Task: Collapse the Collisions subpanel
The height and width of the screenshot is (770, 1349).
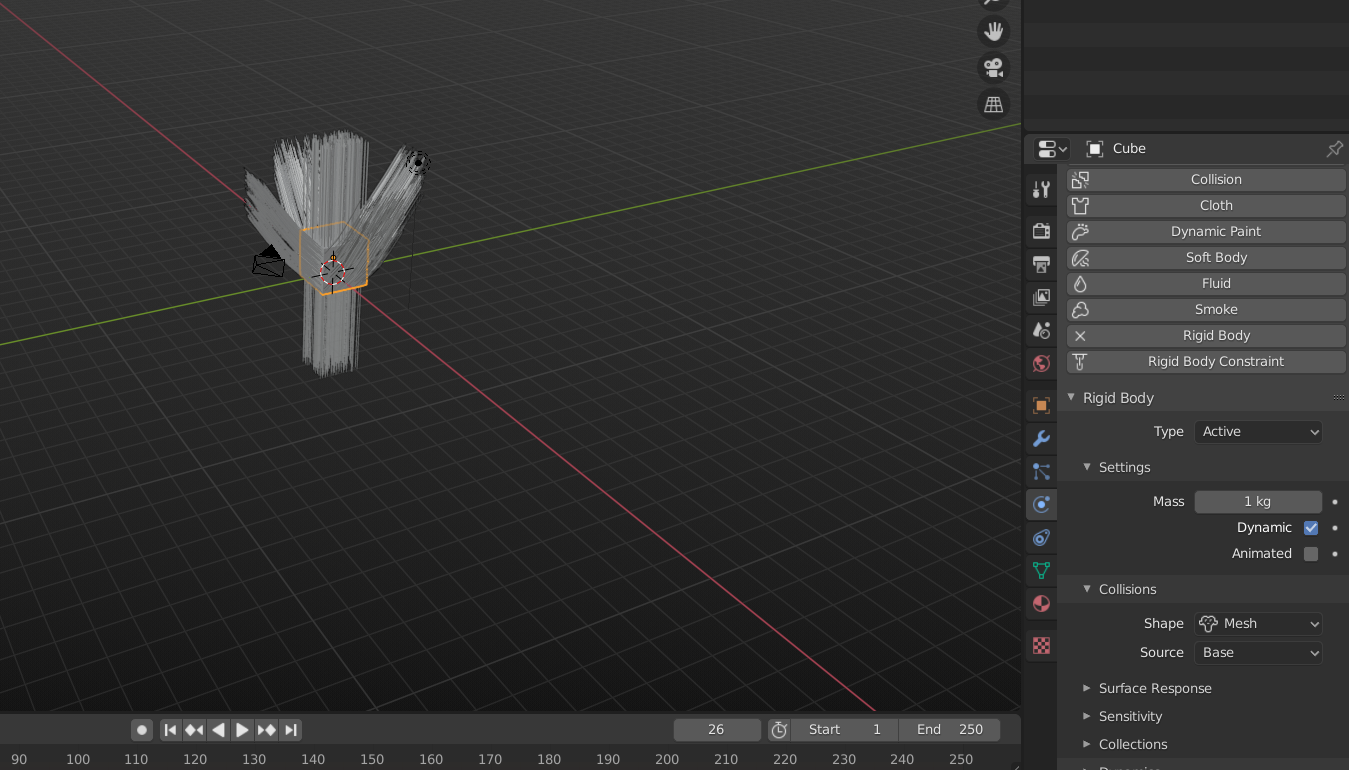Action: click(1087, 589)
